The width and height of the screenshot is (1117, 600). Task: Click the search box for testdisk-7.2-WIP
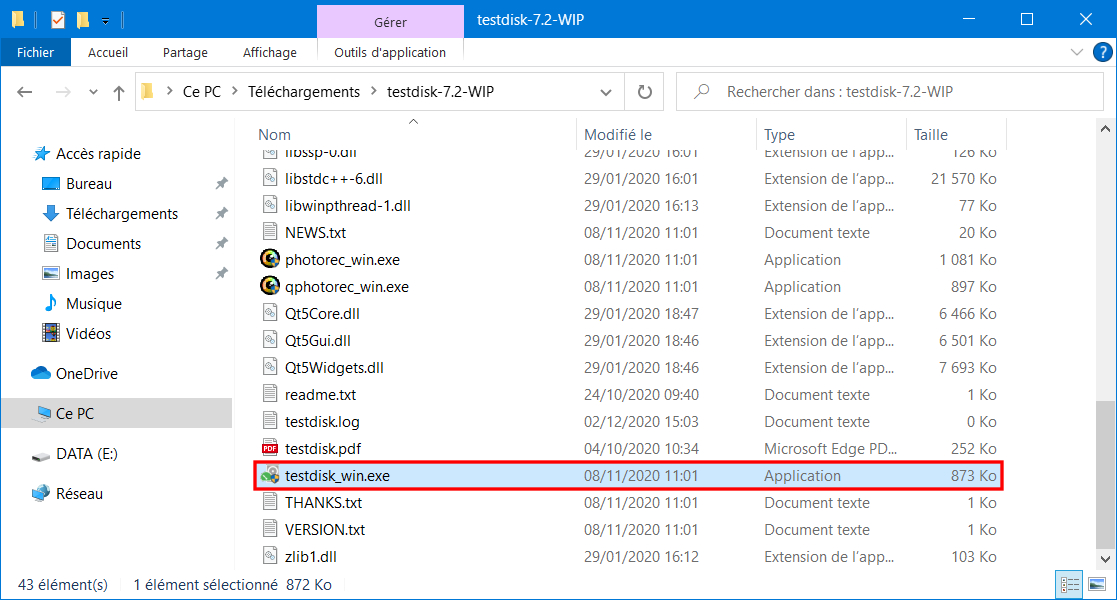[890, 91]
